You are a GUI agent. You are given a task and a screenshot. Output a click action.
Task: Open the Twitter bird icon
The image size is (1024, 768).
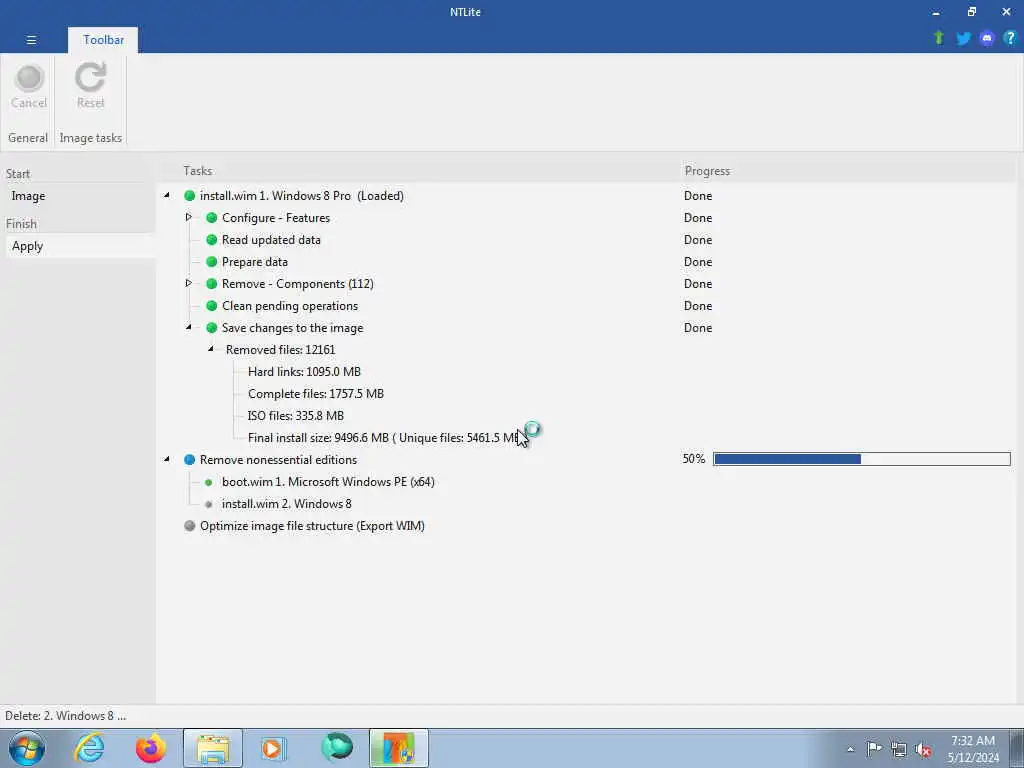(963, 38)
